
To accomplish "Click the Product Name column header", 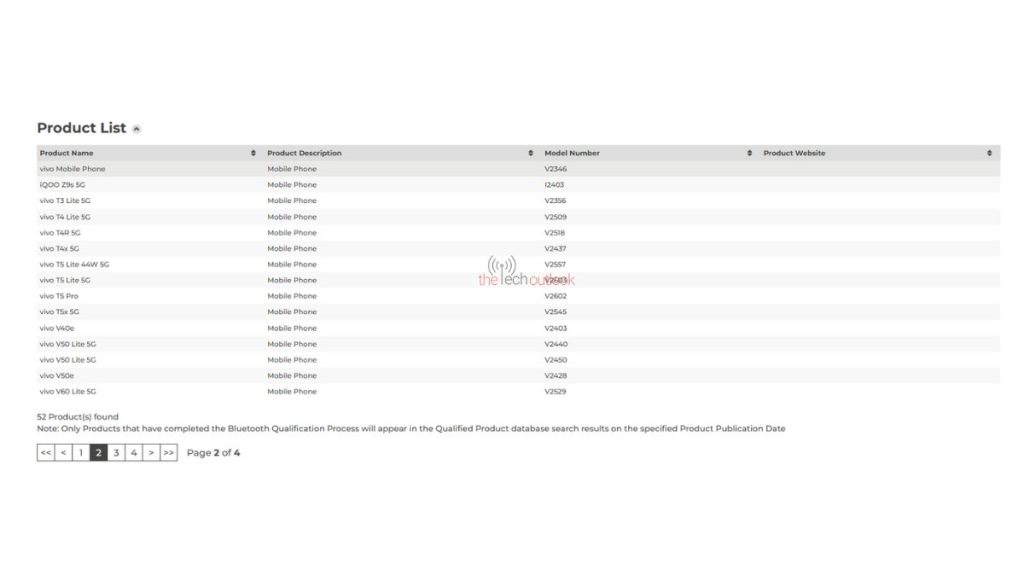I will [x=67, y=153].
